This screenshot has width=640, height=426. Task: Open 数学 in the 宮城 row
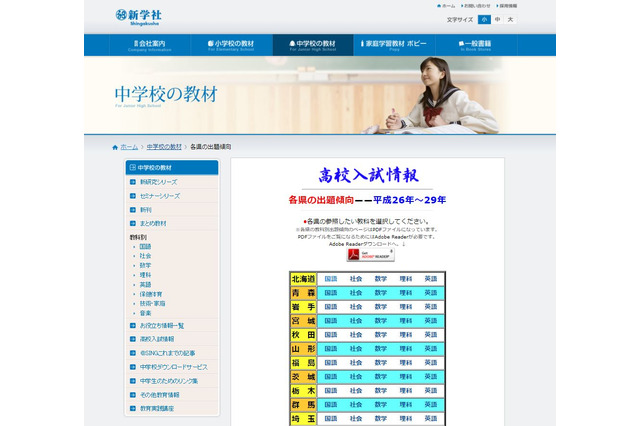(x=381, y=321)
